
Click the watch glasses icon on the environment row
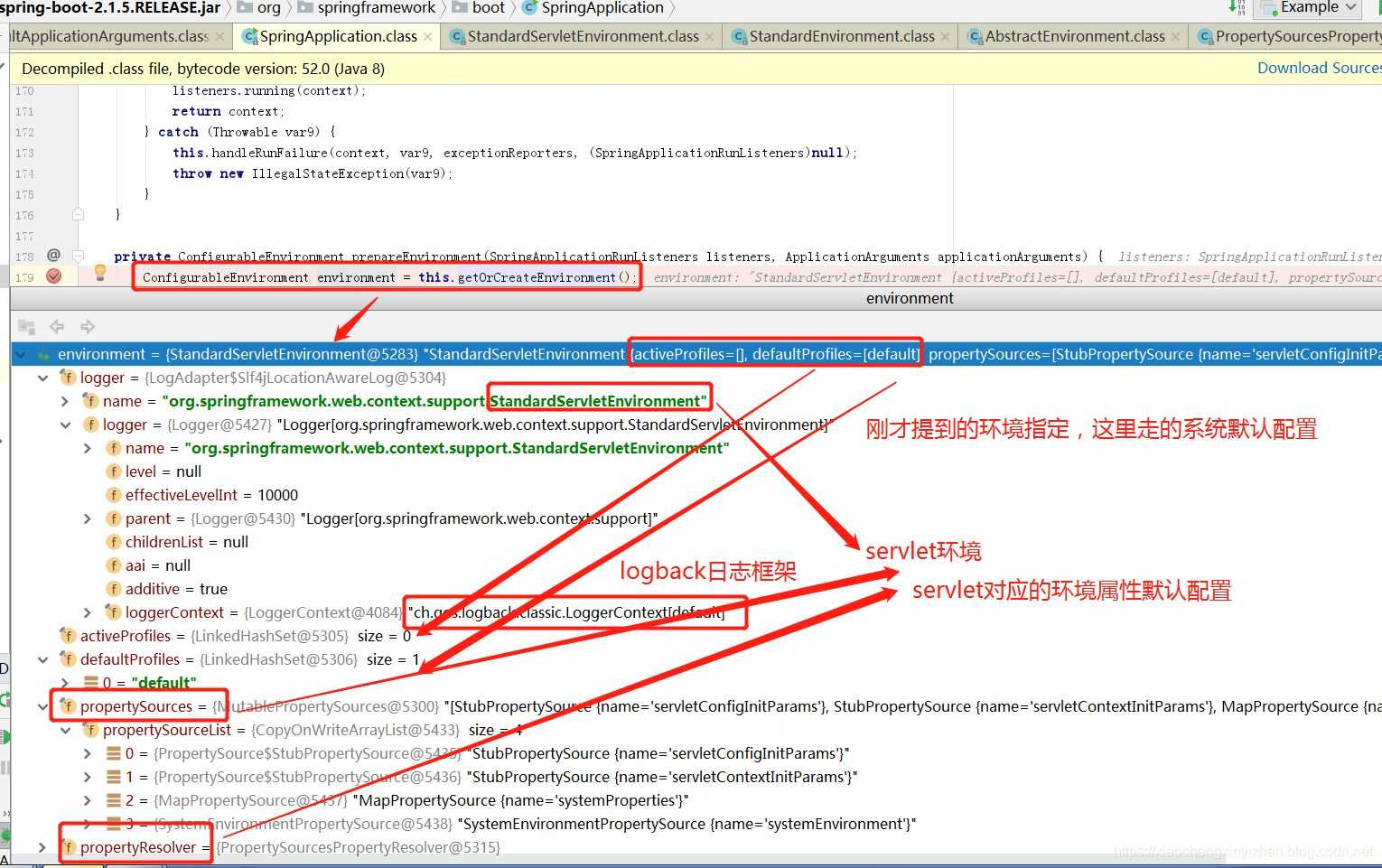coord(44,355)
